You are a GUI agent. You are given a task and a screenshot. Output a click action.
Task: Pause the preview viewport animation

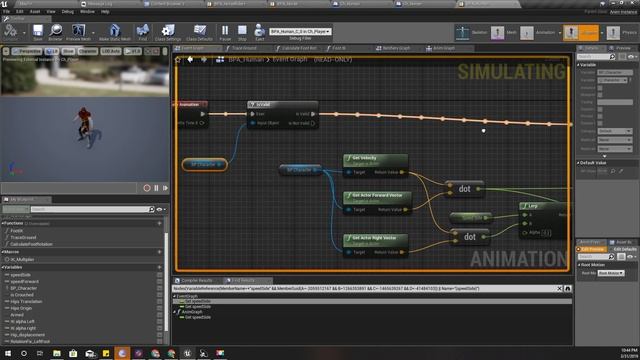tap(156, 188)
